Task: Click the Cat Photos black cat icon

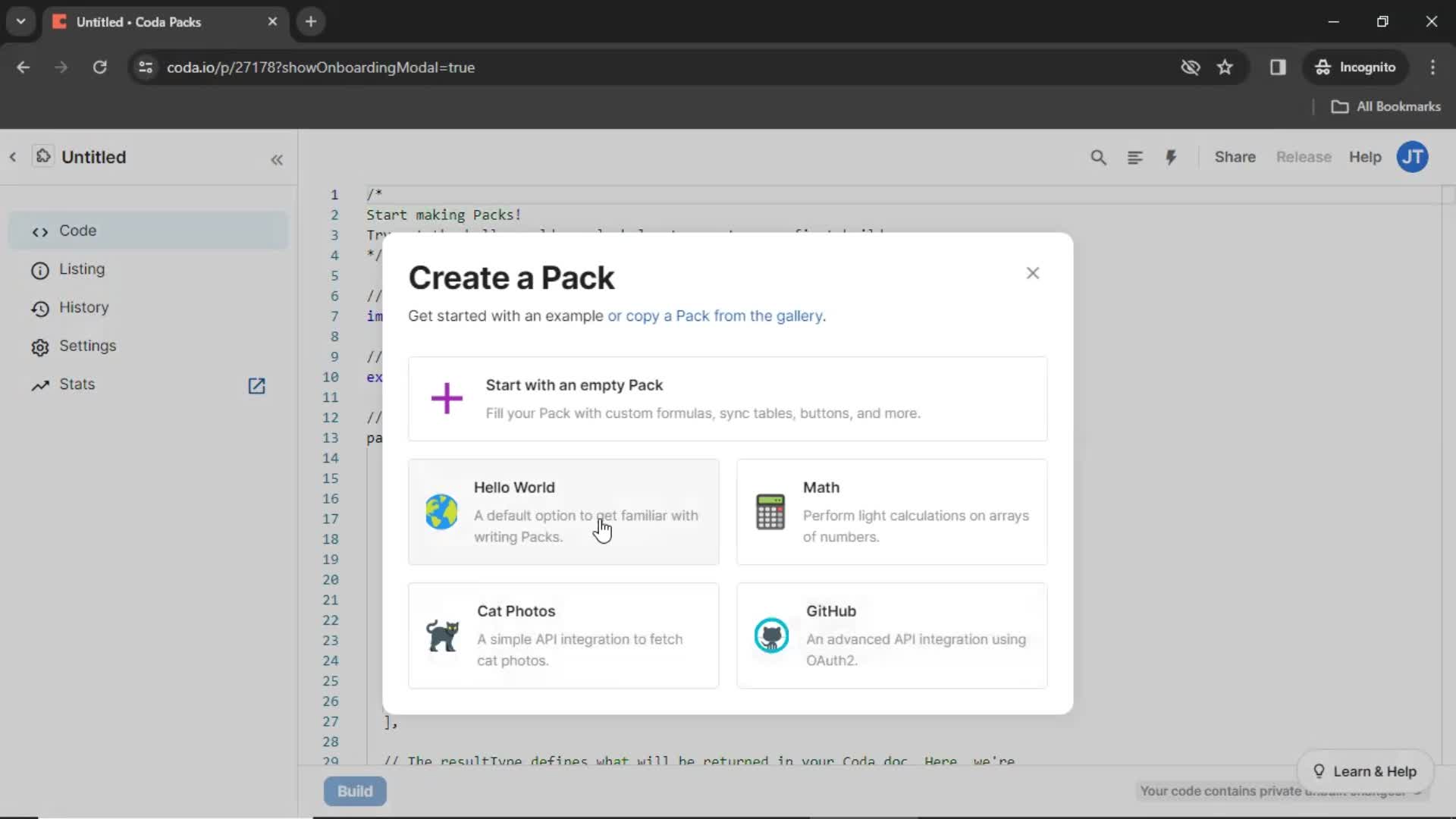Action: [443, 635]
